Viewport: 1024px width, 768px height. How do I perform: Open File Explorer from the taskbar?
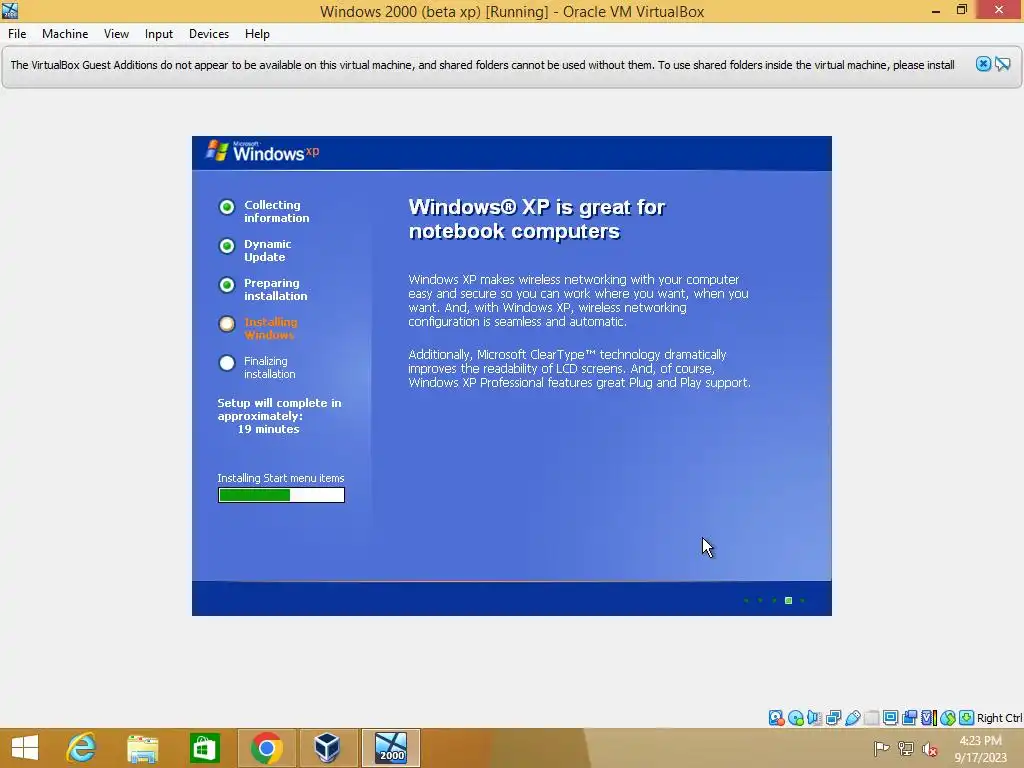click(142, 748)
